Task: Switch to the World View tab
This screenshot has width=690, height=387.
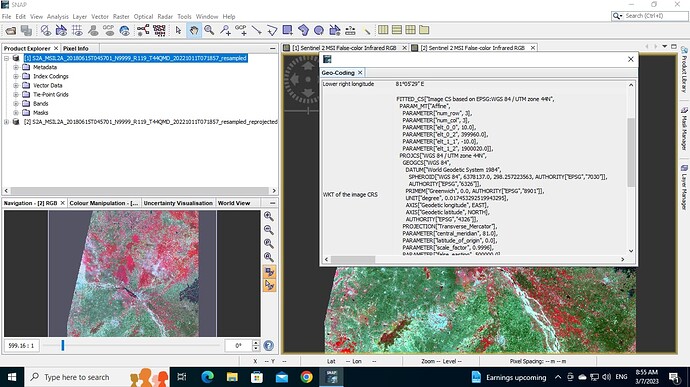Action: pyautogui.click(x=234, y=203)
